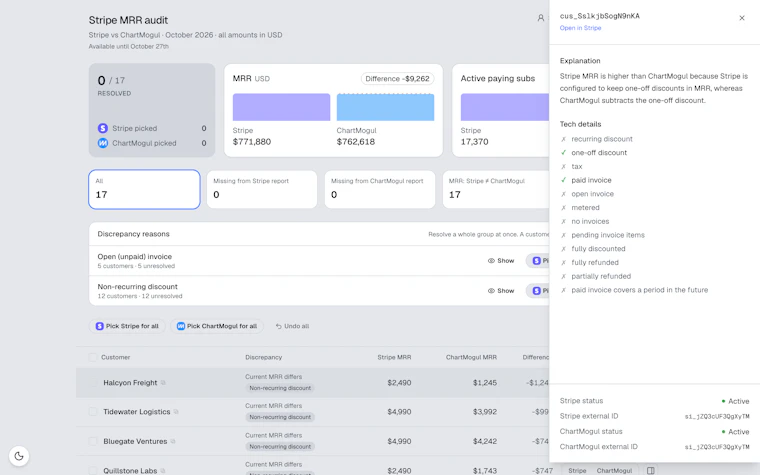Viewport: 760px width, 475px height.
Task: Open side panel icon in Quillstone Labs row
Action: [x=650, y=471]
